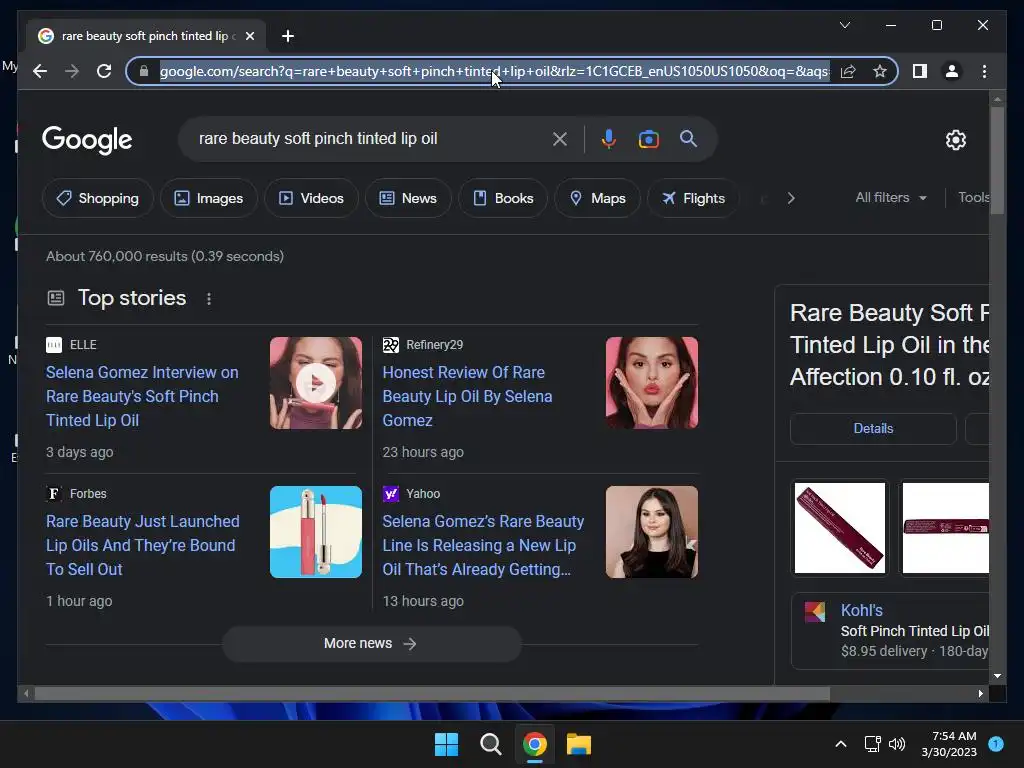This screenshot has height=768, width=1024.
Task: Clear the search box with the X icon
Action: coord(560,139)
